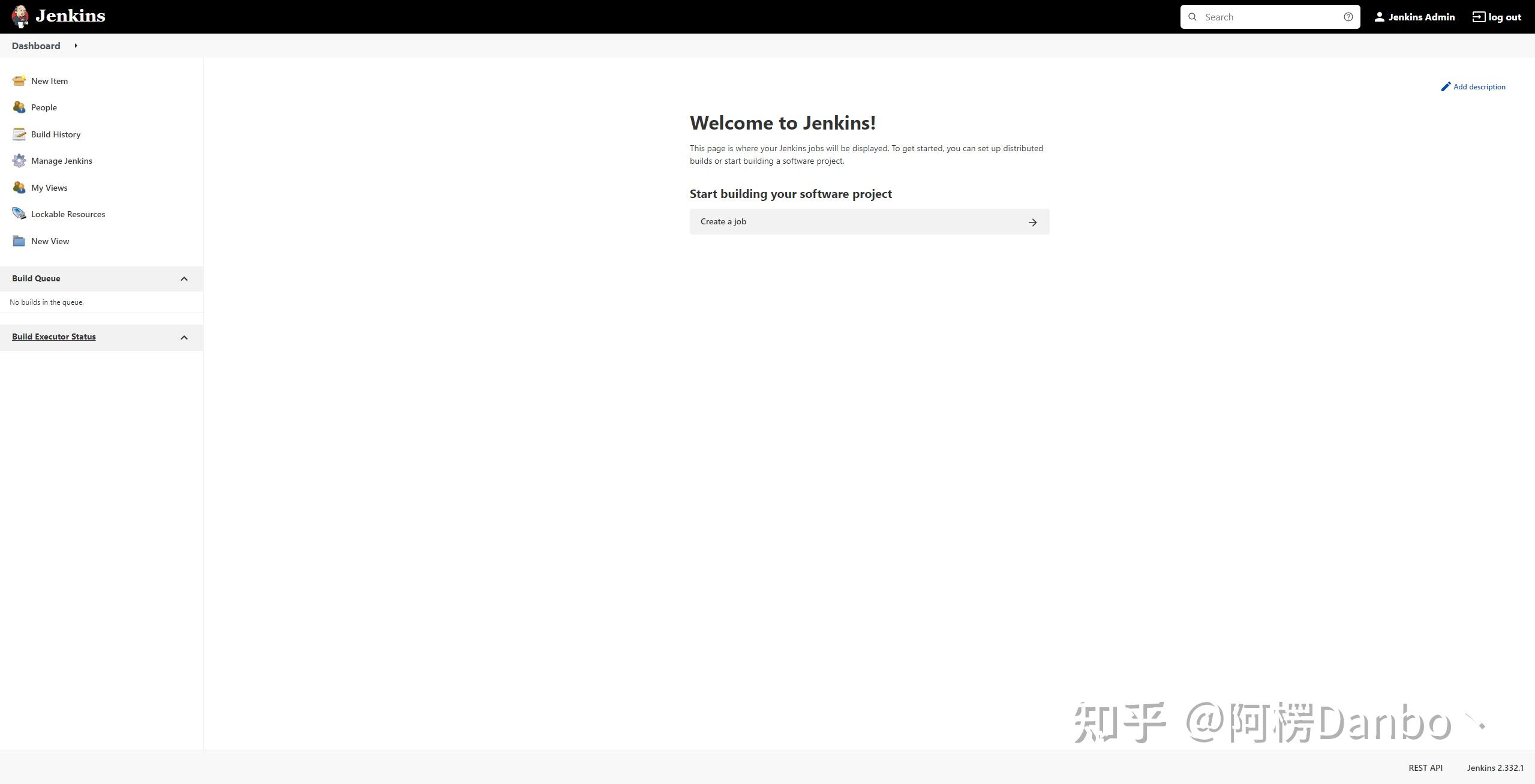Collapse the Build Queue section
Viewport: 1535px width, 784px height.
coord(184,278)
